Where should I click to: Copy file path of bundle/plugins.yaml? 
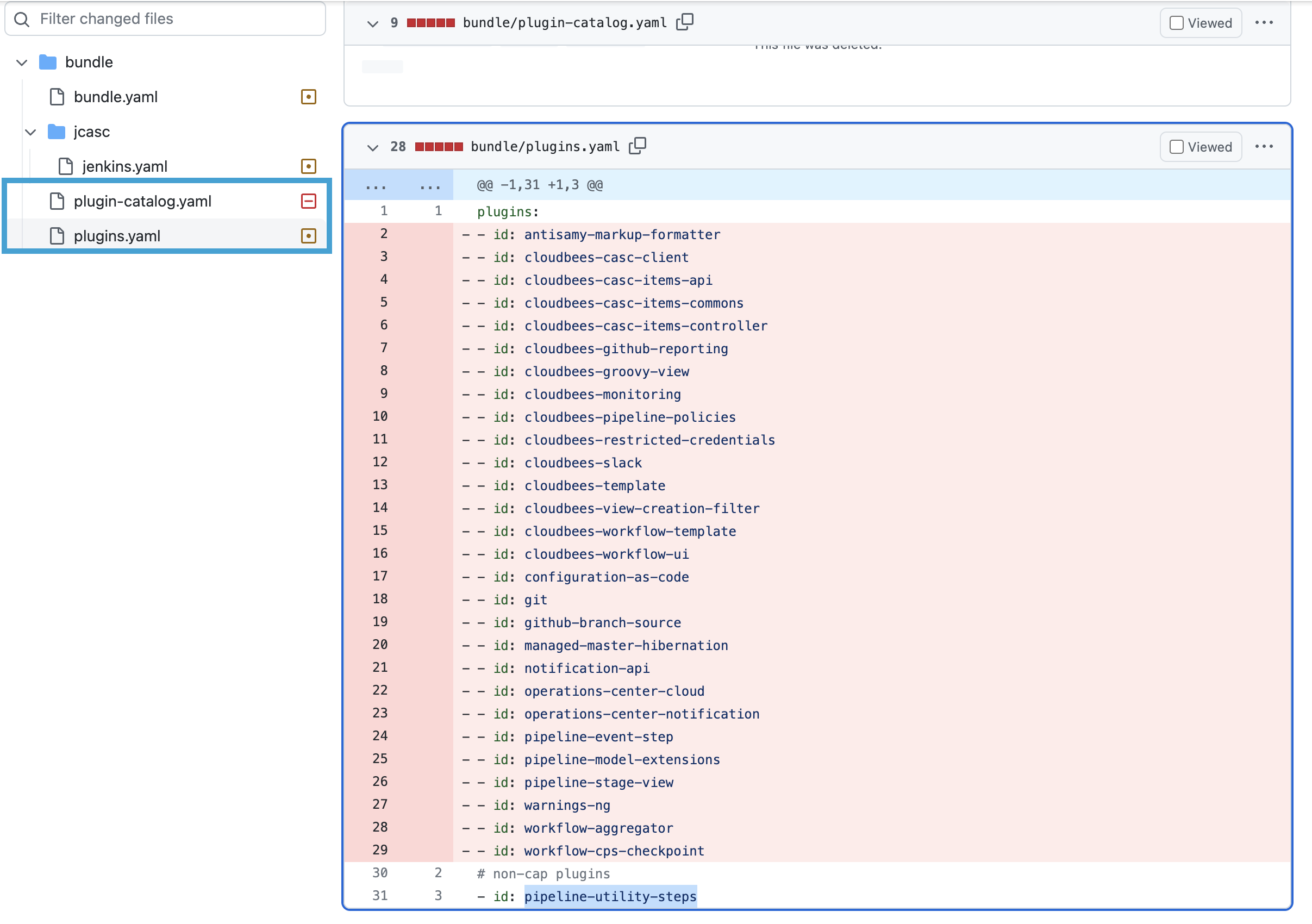pyautogui.click(x=638, y=146)
